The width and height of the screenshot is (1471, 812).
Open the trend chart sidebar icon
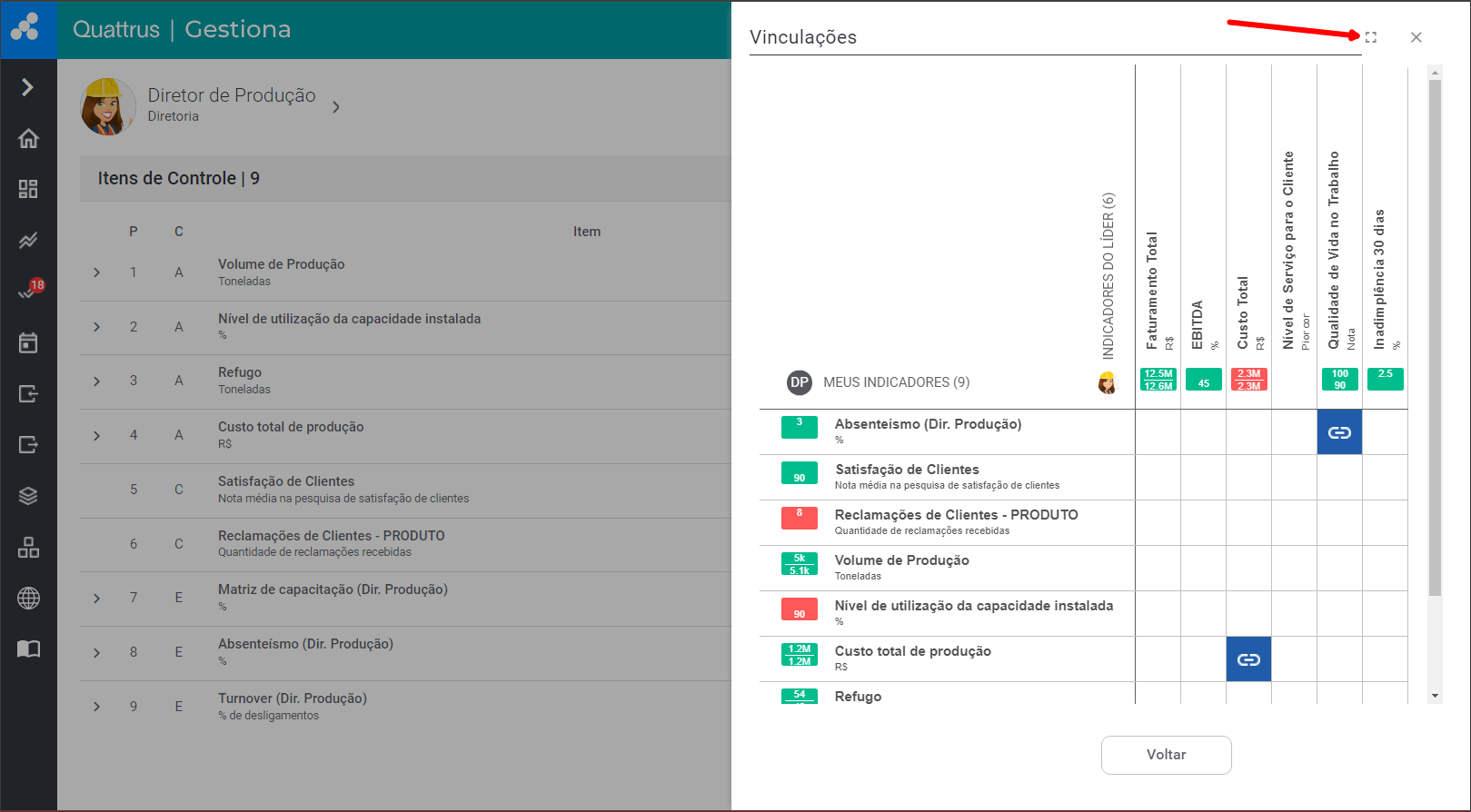(28, 241)
